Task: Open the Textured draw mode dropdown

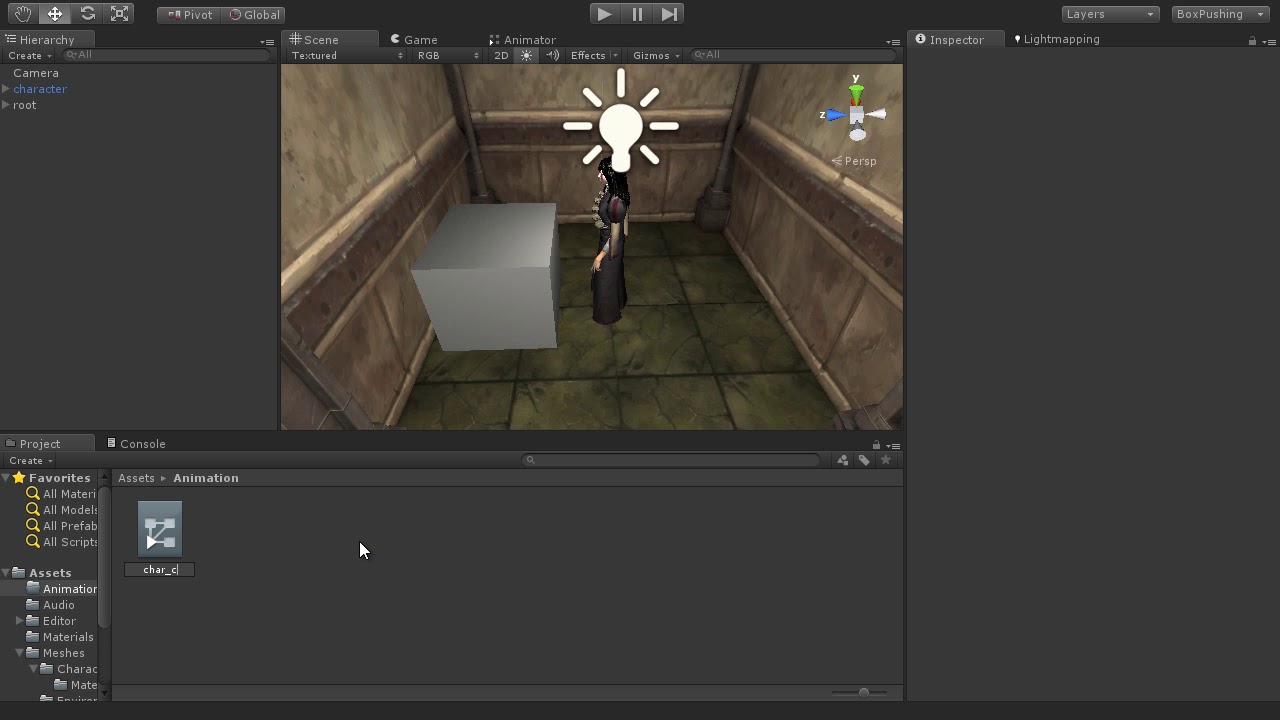Action: click(347, 55)
